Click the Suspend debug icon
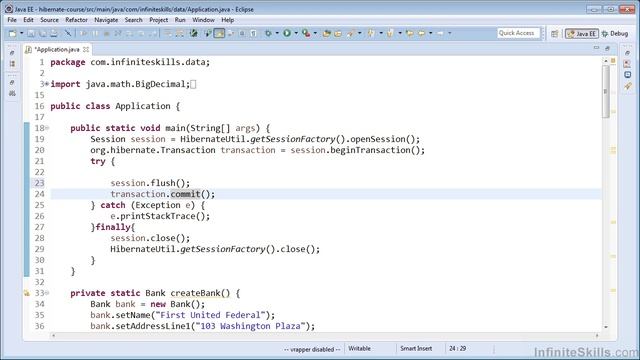This screenshot has width=640, height=360. click(95, 33)
